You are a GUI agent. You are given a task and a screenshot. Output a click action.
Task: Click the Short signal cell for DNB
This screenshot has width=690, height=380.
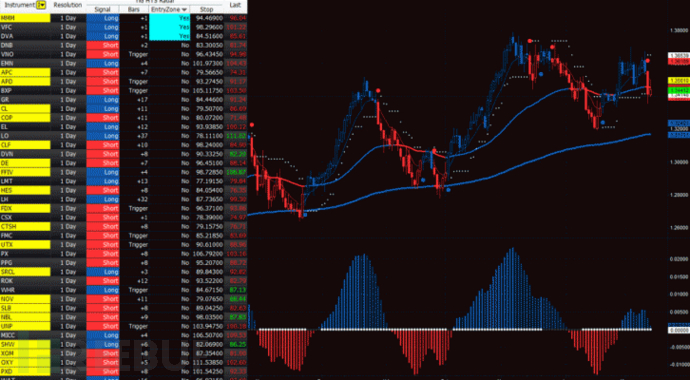click(x=103, y=45)
